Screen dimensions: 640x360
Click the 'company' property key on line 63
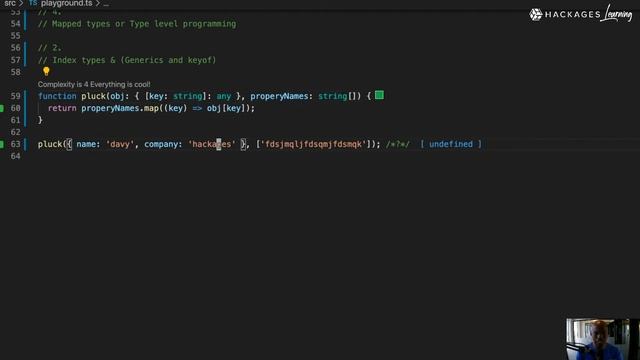click(161, 144)
